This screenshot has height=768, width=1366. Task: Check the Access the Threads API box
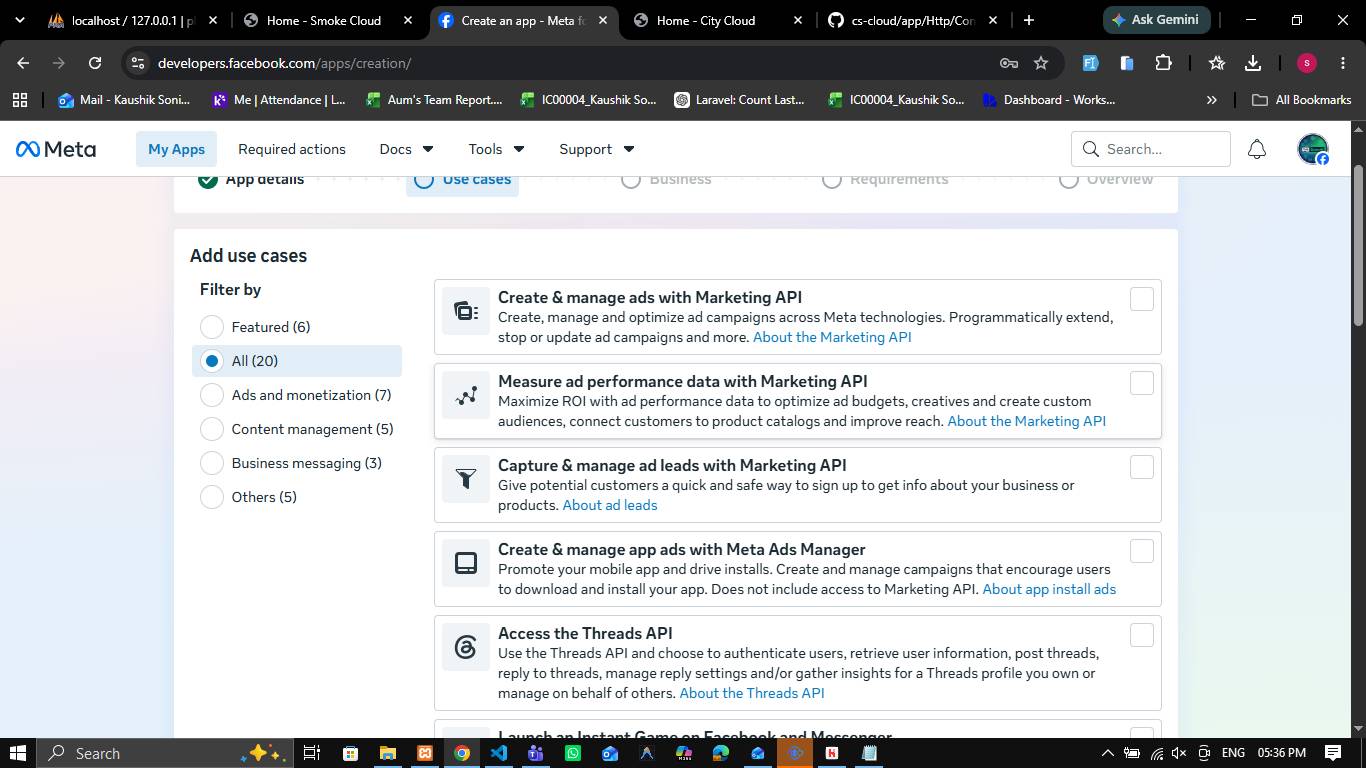click(1141, 635)
